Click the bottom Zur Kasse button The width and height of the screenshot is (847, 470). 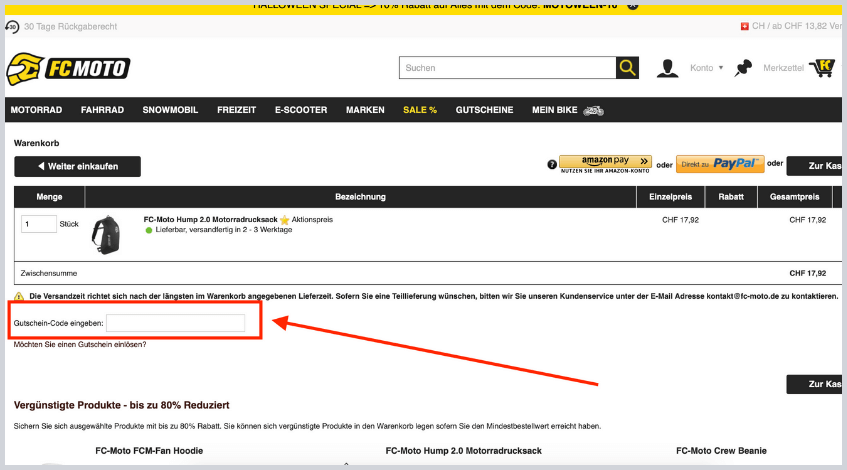point(816,384)
